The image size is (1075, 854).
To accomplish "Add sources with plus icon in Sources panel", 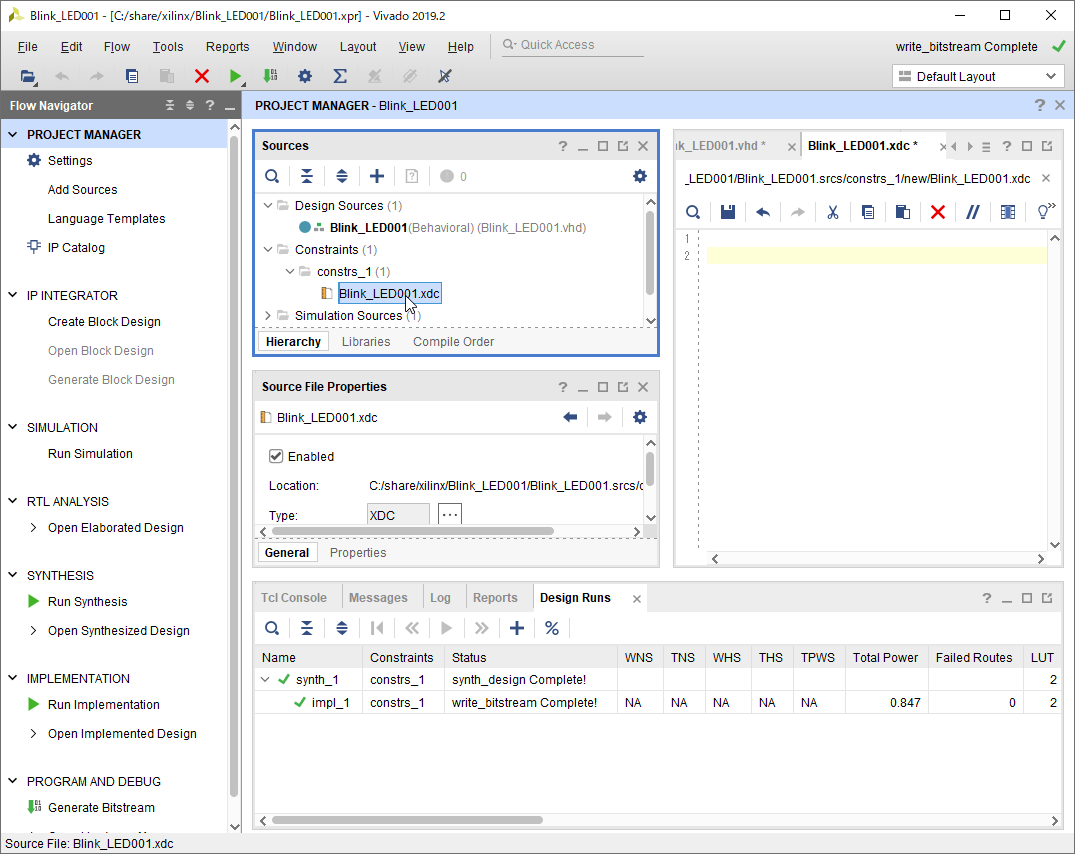I will pos(376,176).
